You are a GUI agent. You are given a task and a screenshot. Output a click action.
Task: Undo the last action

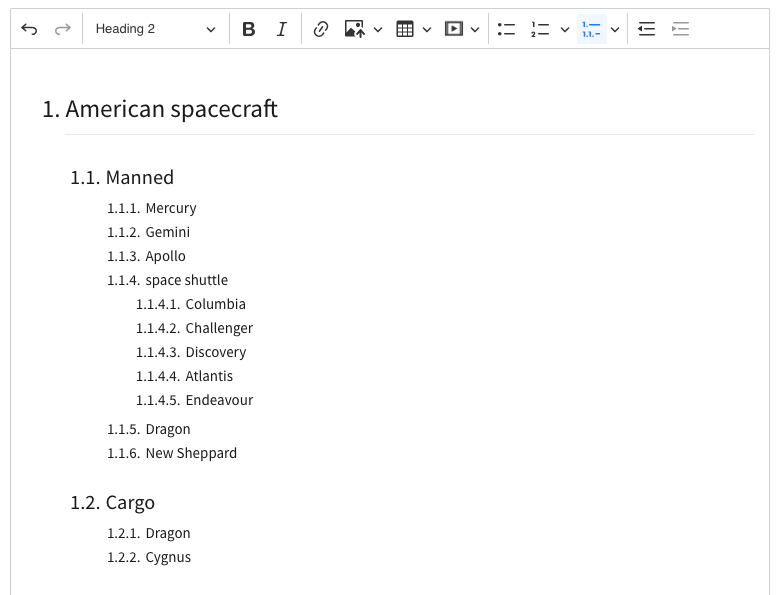pyautogui.click(x=29, y=29)
